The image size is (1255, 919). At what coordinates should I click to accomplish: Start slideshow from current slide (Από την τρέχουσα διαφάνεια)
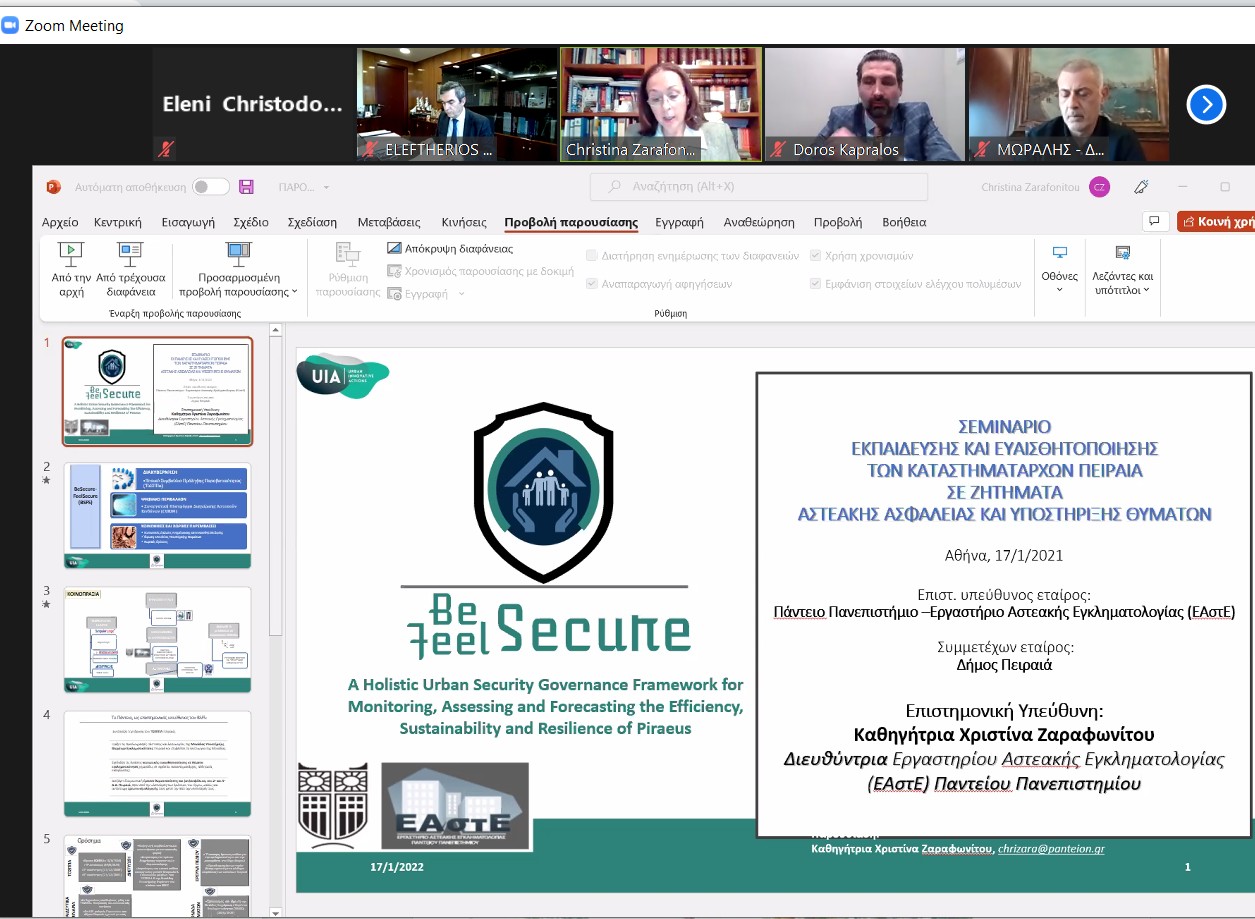130,268
